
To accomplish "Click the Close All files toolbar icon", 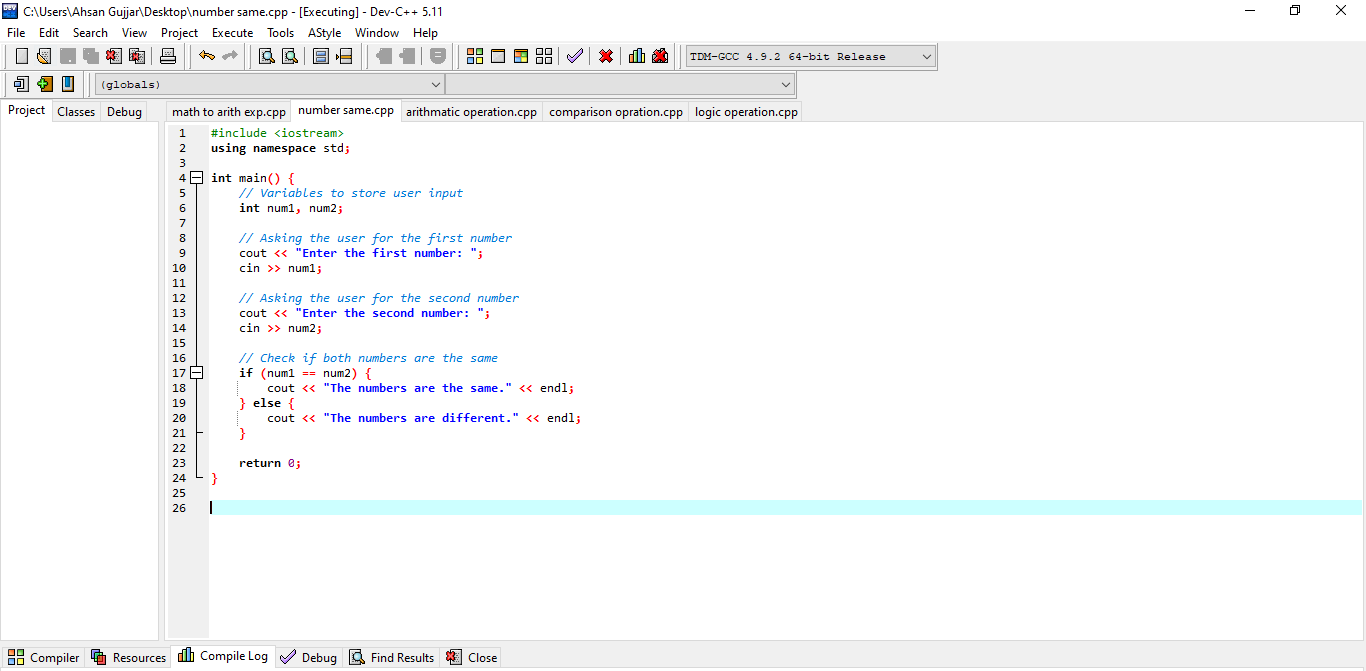I will tap(137, 56).
